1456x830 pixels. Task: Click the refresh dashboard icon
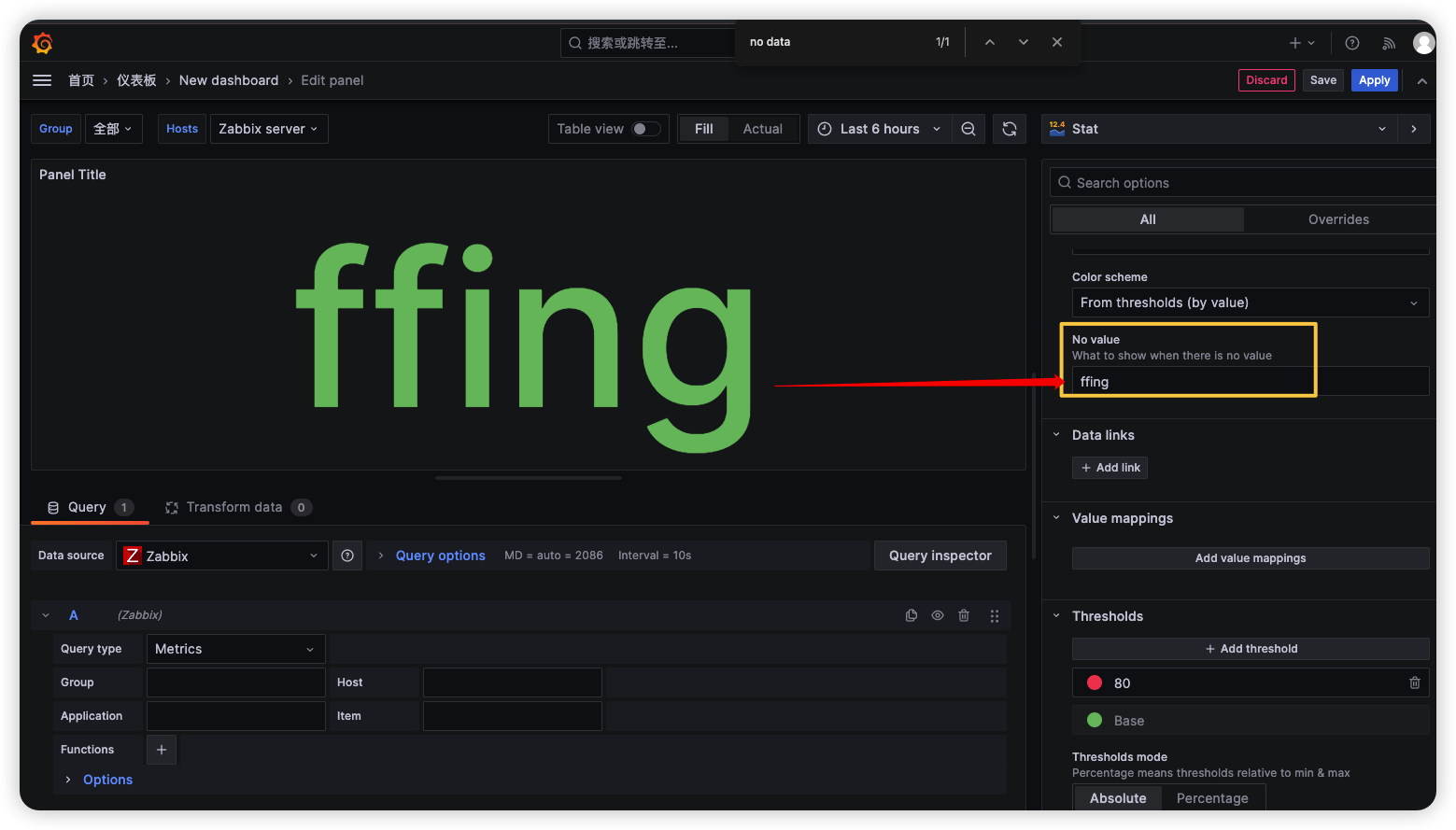1010,129
